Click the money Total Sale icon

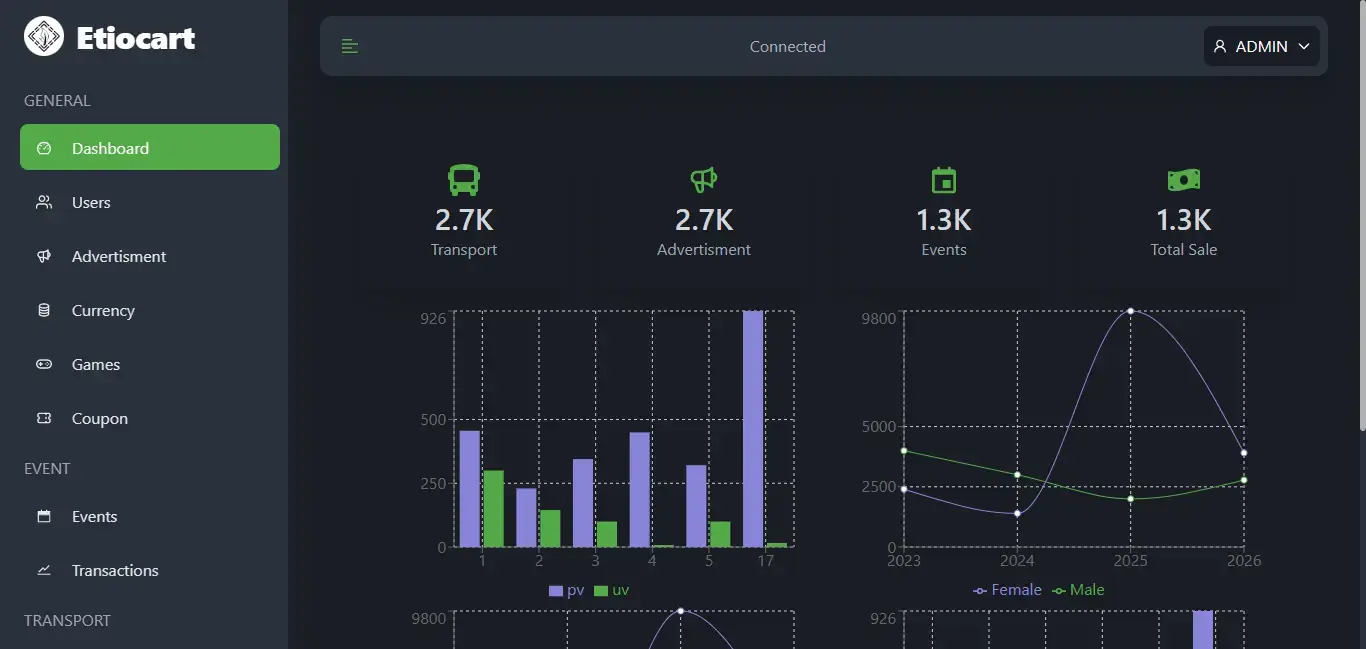point(1184,180)
